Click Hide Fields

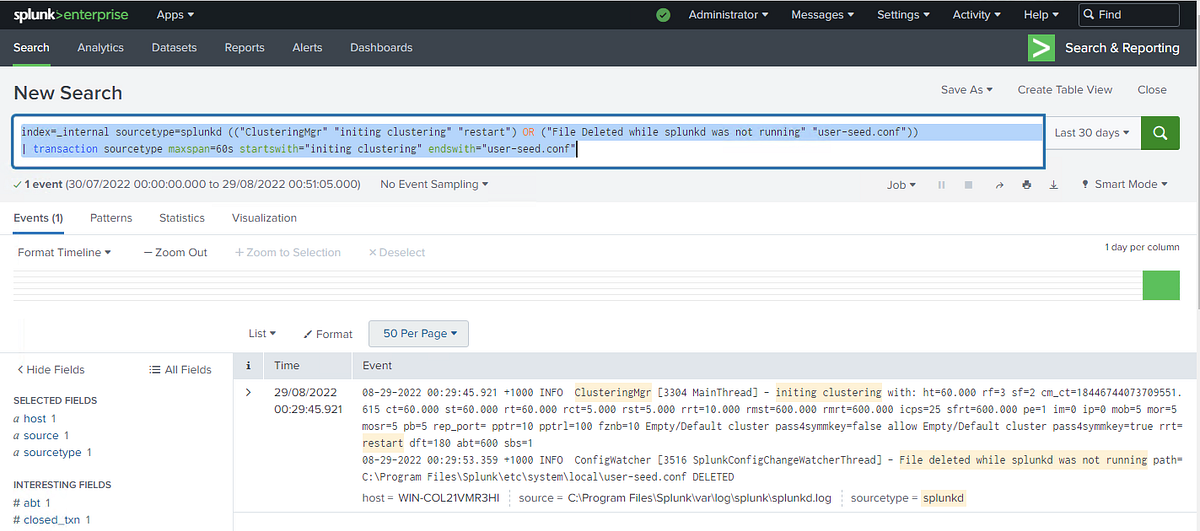point(49,370)
